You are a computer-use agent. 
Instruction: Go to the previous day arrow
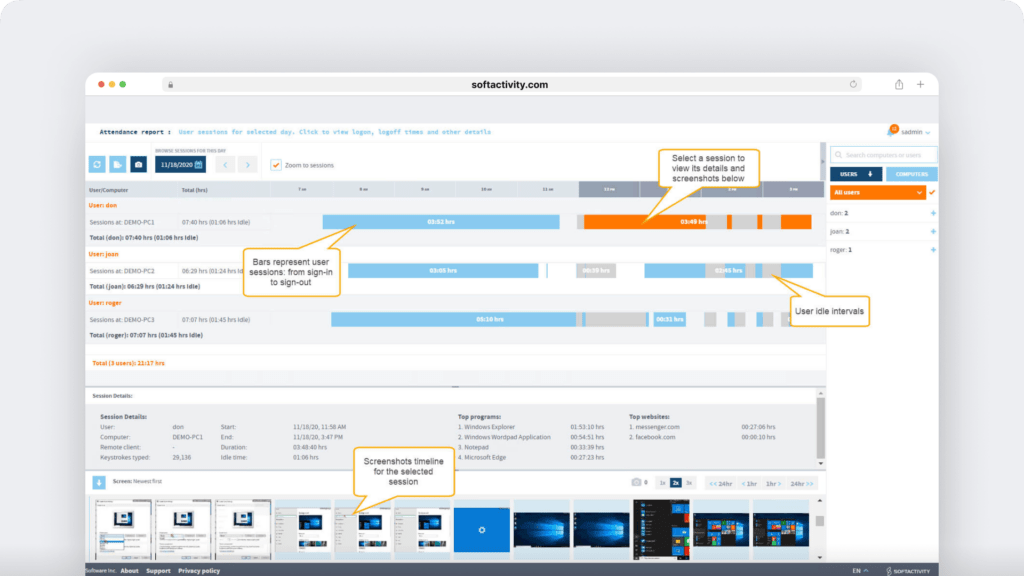[x=226, y=164]
